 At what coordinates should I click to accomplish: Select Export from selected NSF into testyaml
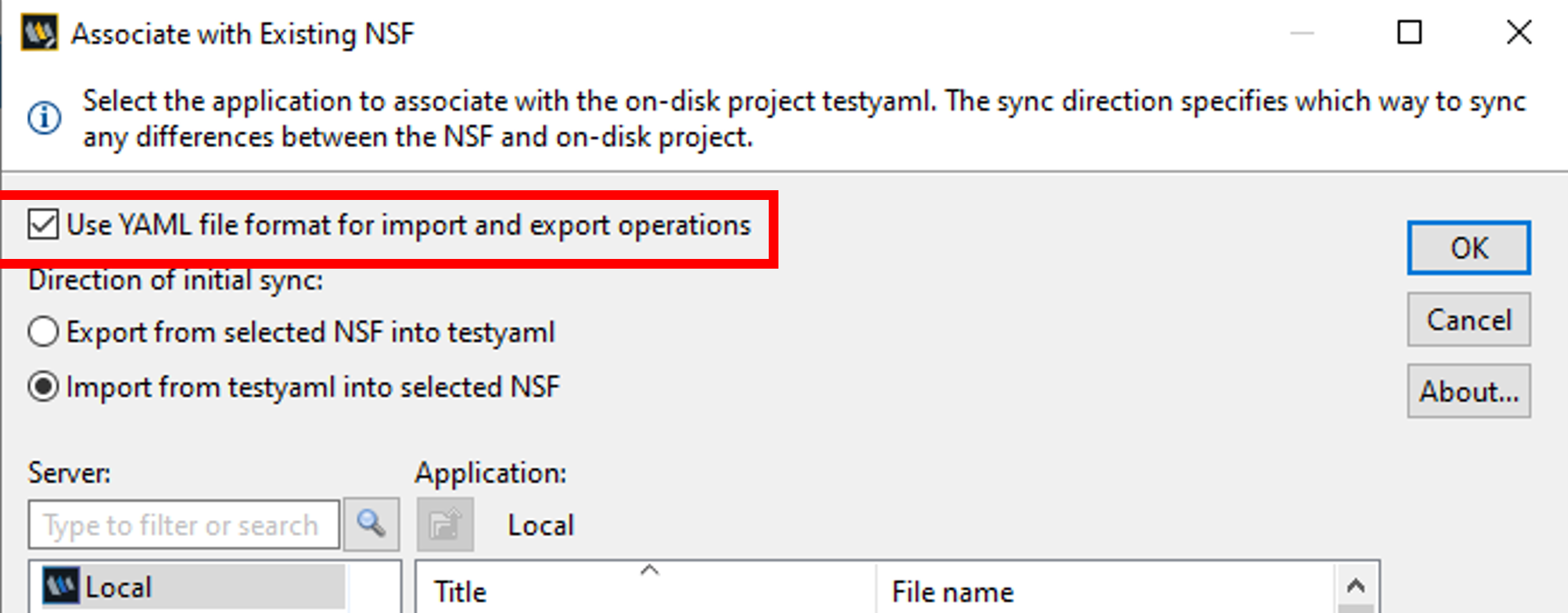pyautogui.click(x=42, y=332)
